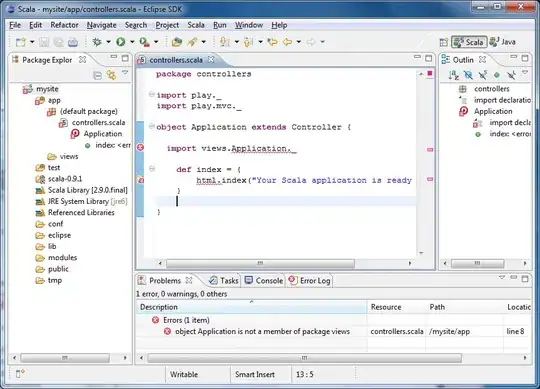Toggle alphabetical Sort in Outline view
This screenshot has height=389, width=540.
(x=454, y=75)
